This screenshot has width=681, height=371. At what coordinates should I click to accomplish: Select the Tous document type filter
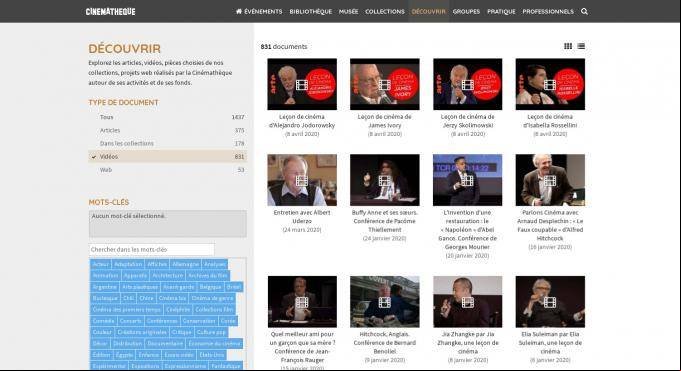[167, 117]
